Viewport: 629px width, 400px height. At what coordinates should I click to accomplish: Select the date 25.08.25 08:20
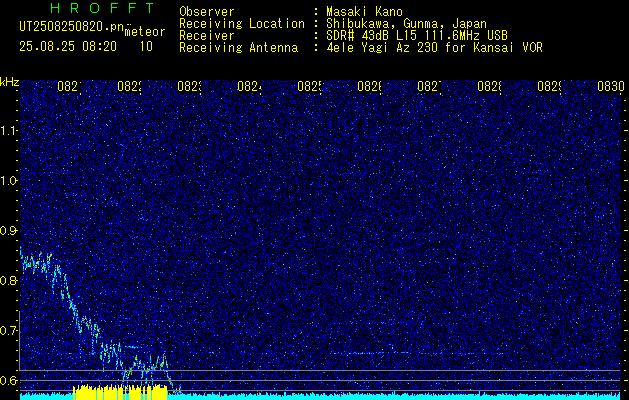(68, 47)
